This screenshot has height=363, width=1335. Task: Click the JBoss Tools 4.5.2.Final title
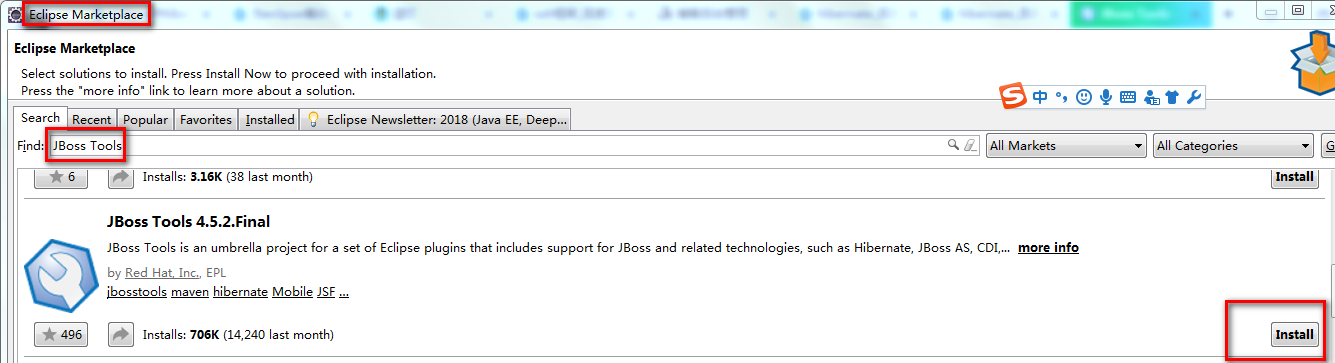(x=188, y=221)
